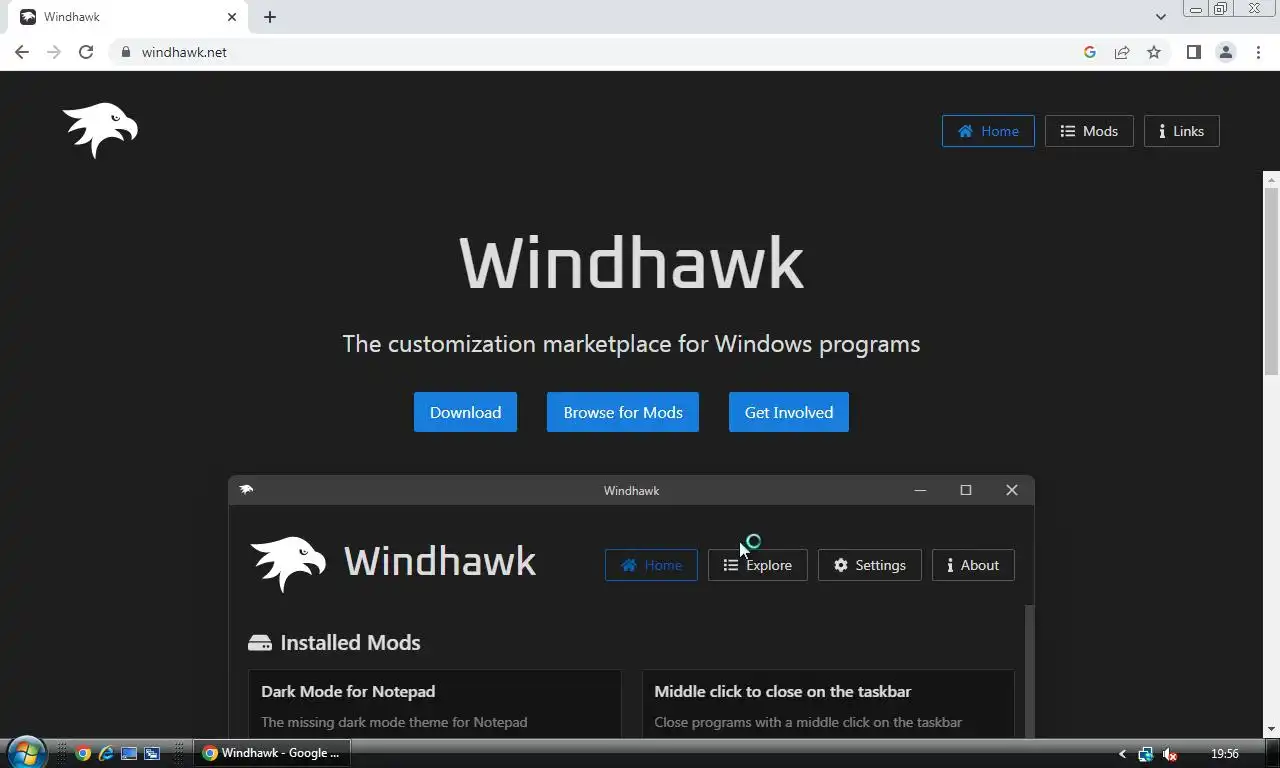
Task: Click the preview window's minimize icon
Action: tap(920, 490)
